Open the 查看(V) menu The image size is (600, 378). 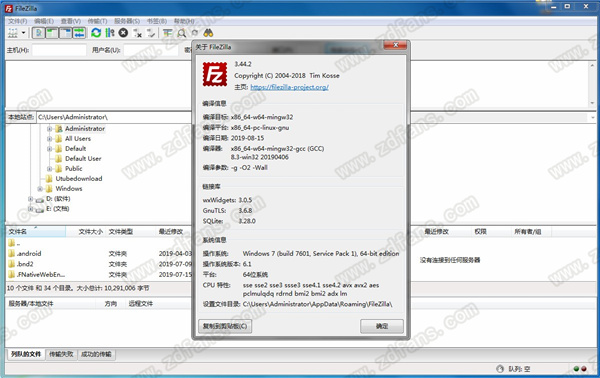[x=71, y=21]
